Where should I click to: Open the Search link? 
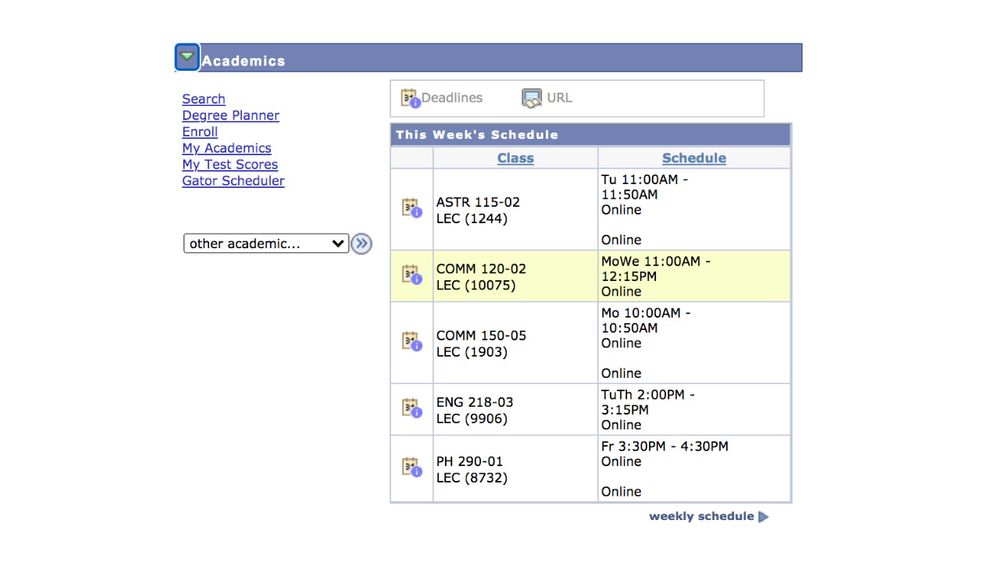tap(203, 99)
